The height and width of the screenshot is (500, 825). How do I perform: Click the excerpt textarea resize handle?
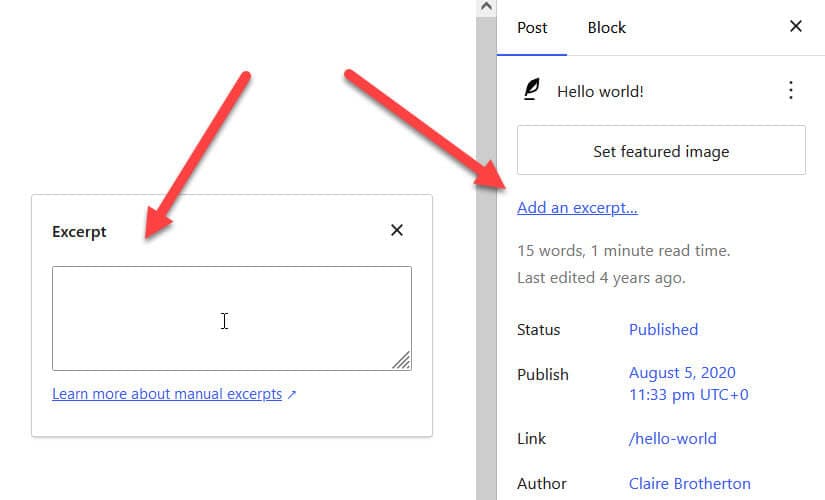(x=401, y=361)
